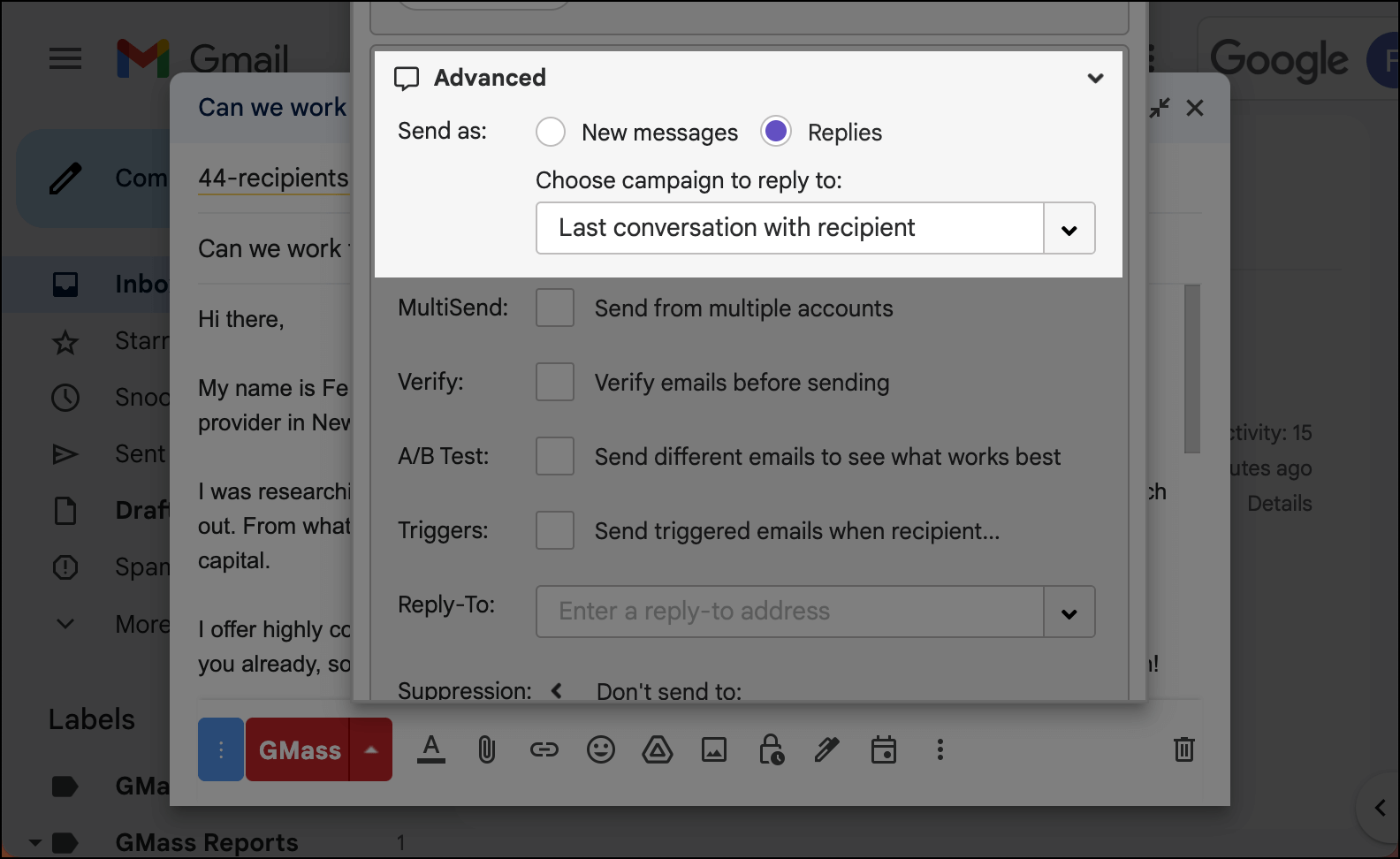
Task: Attach files with paperclip icon
Action: [x=487, y=749]
